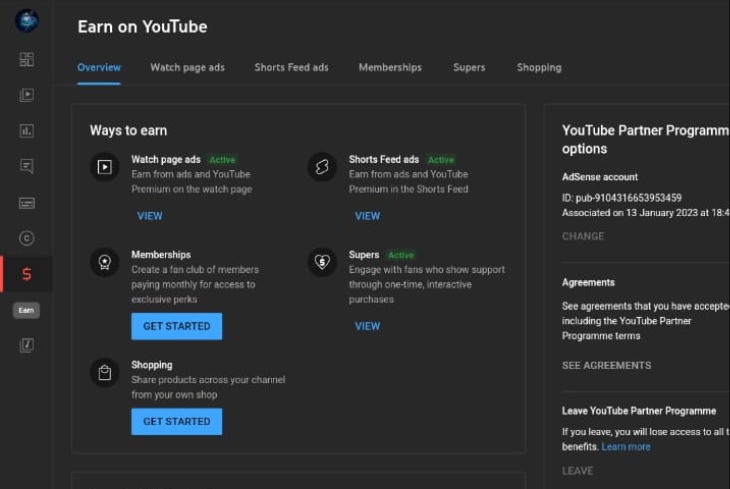Open the Subtitles sidebar icon
The width and height of the screenshot is (730, 489).
[x=27, y=203]
